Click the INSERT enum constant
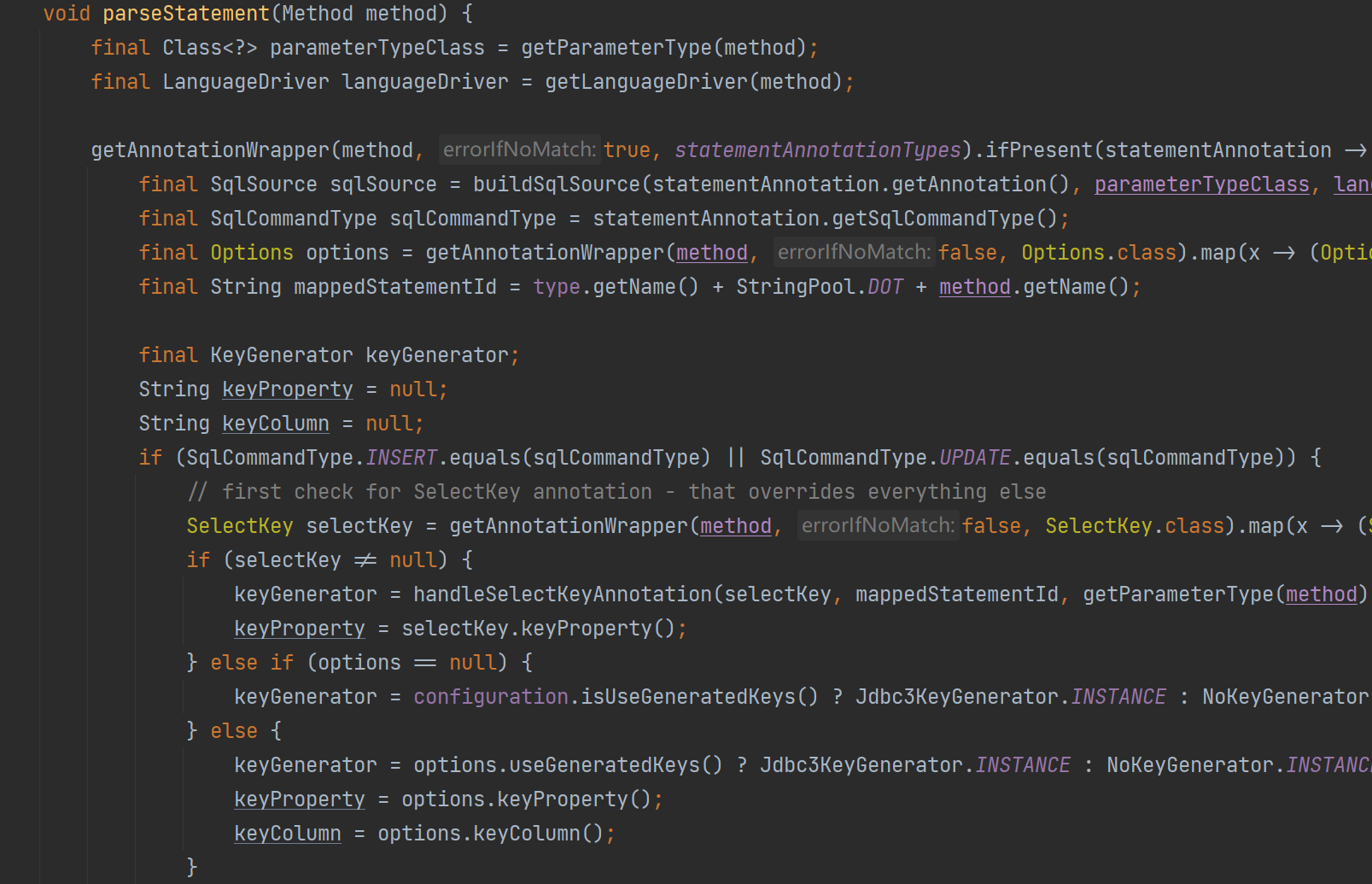 click(401, 458)
